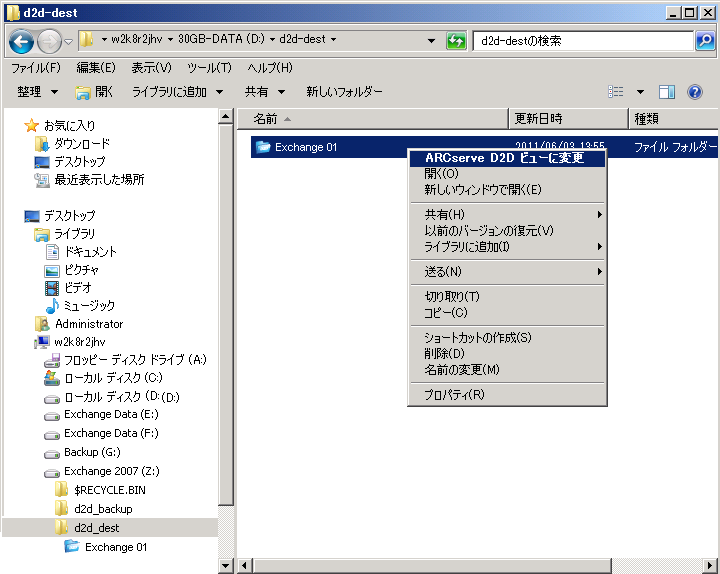The width and height of the screenshot is (720, 574).
Task: Open the address bar history dropdown
Action: tap(431, 41)
